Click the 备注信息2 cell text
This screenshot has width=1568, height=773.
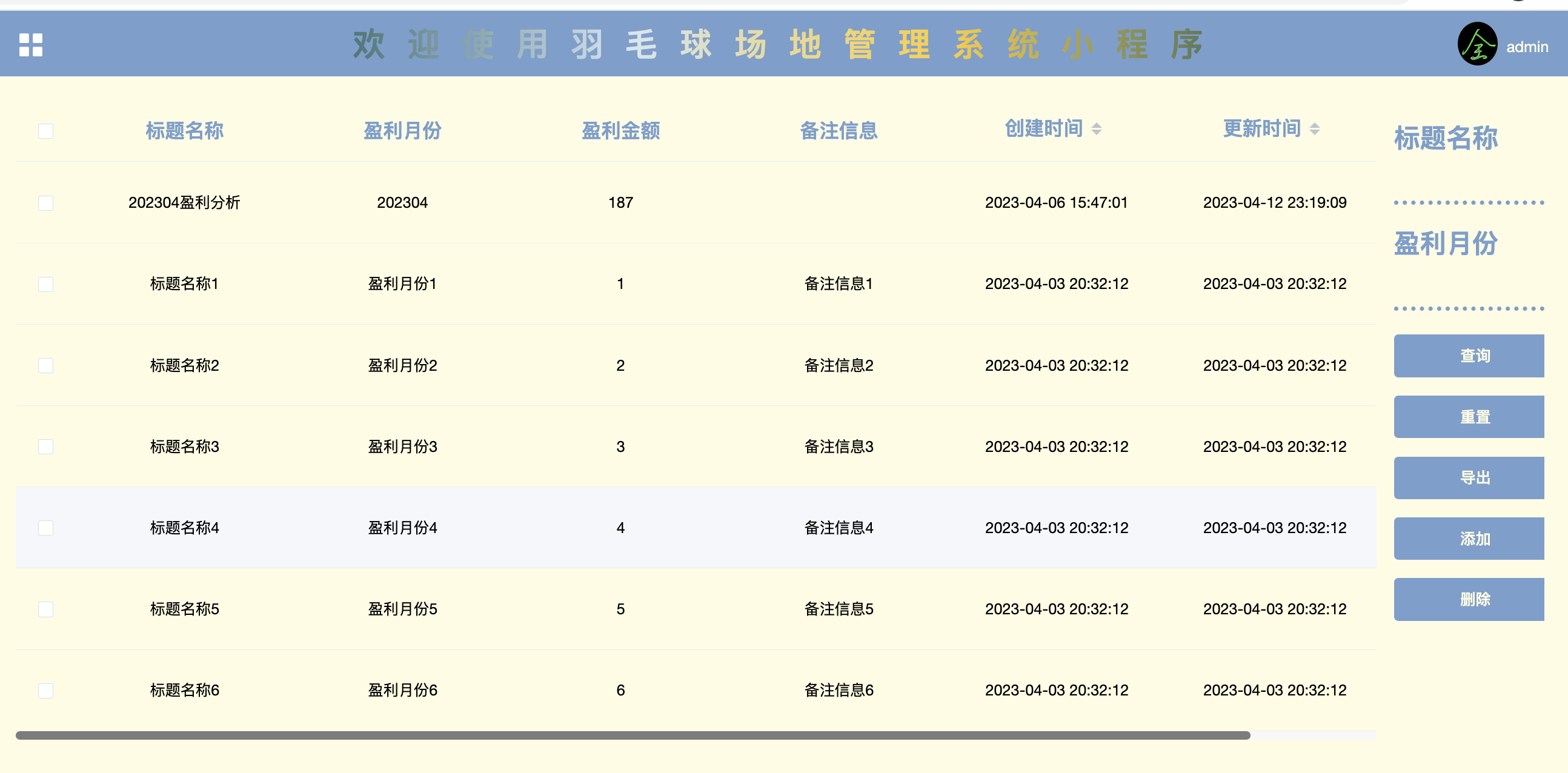839,365
